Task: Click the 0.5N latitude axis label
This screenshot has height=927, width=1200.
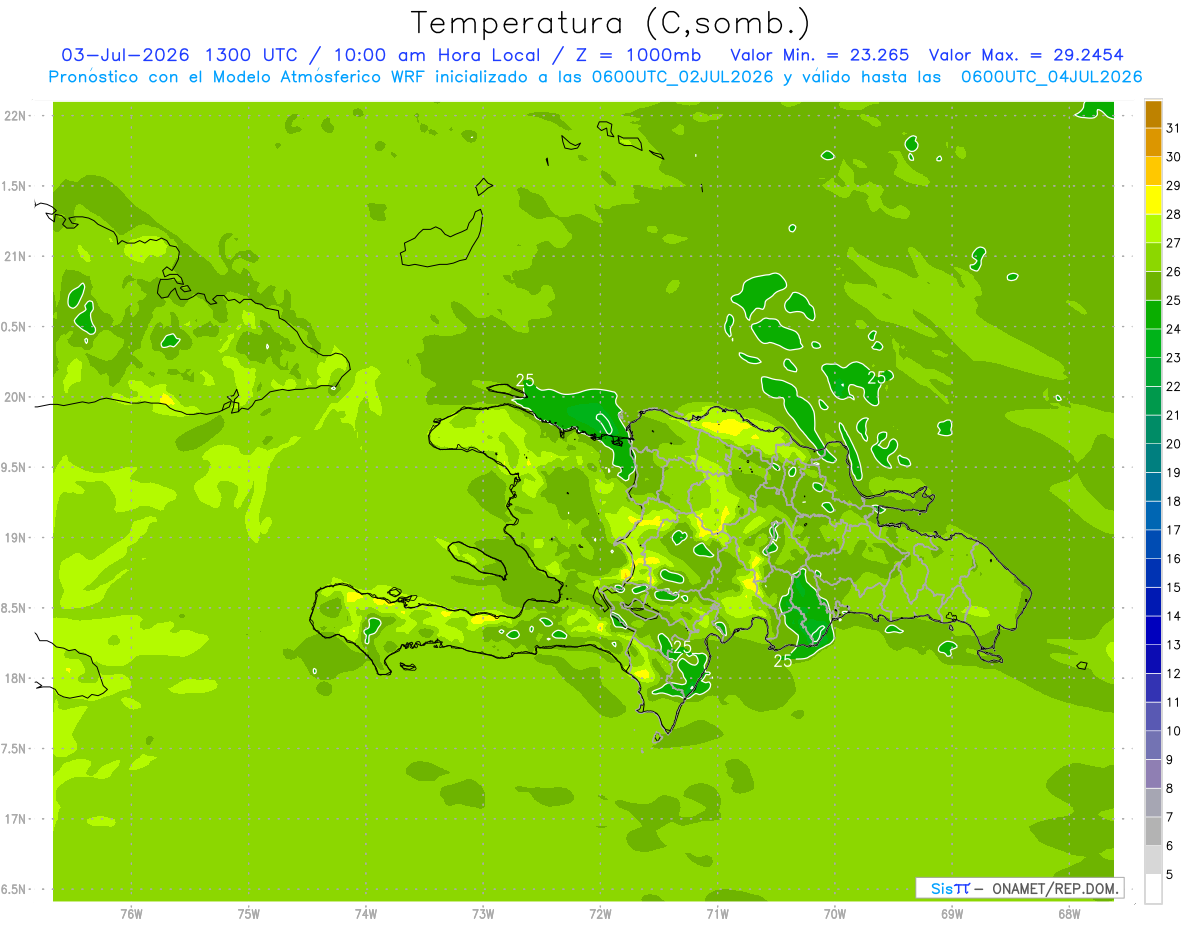Action: 15,327
